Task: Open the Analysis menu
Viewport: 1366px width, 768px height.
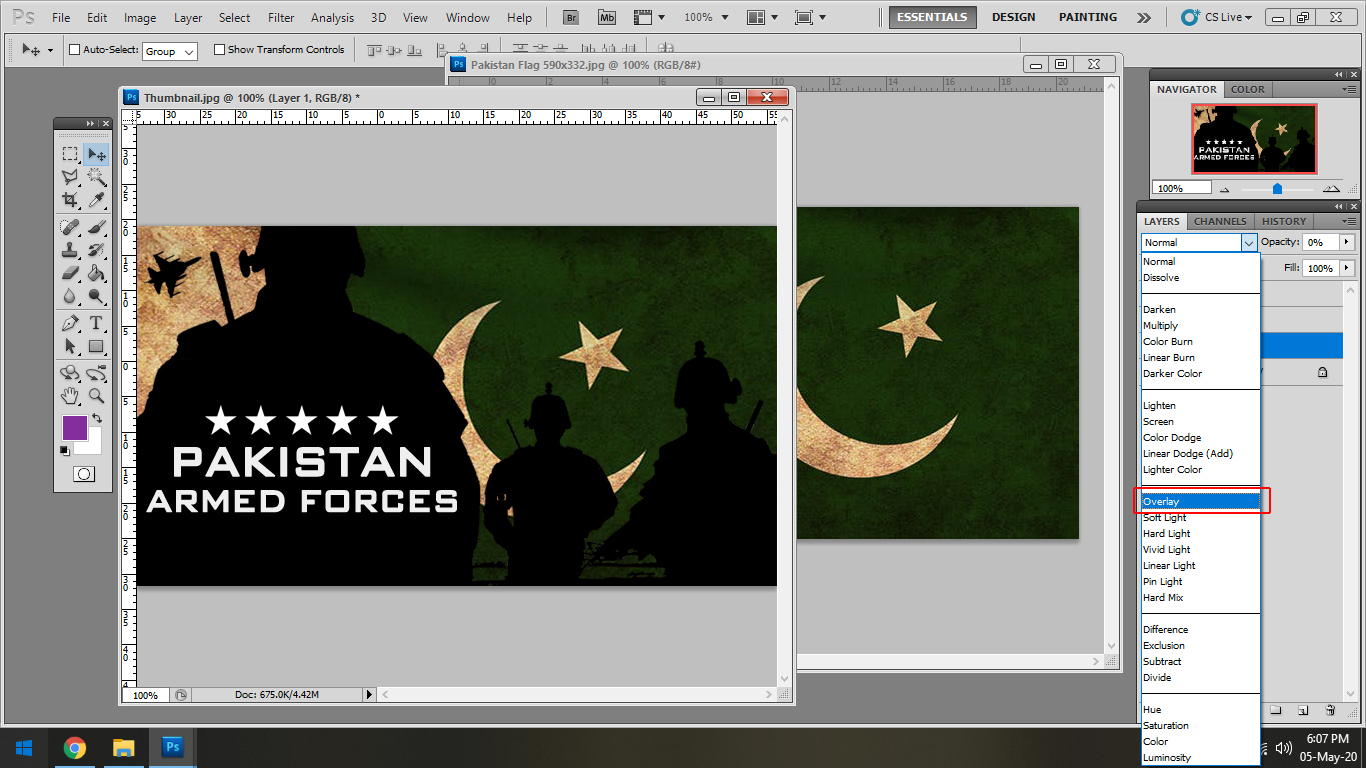Action: click(332, 18)
